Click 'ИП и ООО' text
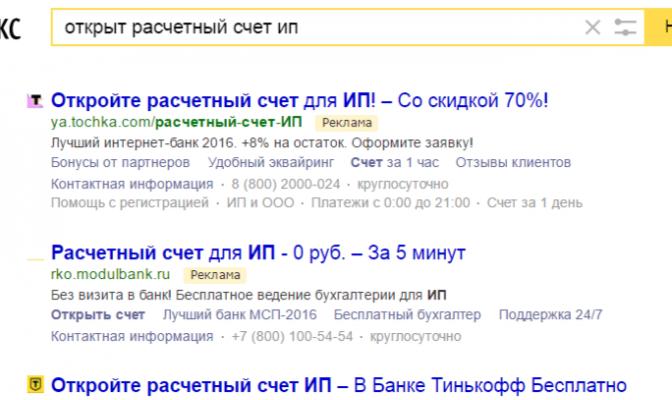The width and height of the screenshot is (672, 400). click(x=261, y=202)
